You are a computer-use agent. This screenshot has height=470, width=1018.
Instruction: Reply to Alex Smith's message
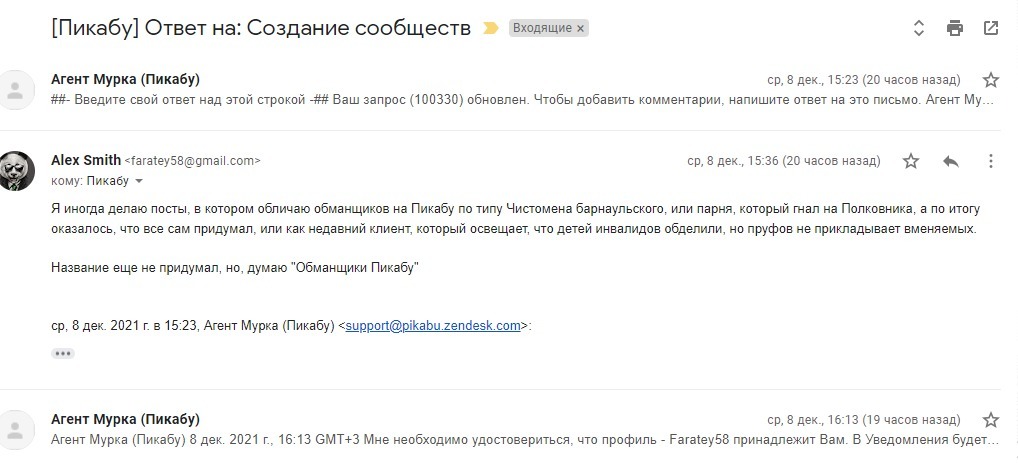(951, 160)
